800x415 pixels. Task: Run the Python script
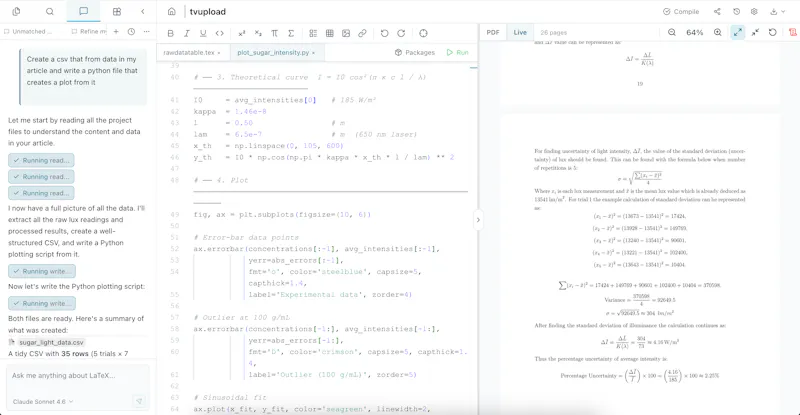point(458,53)
